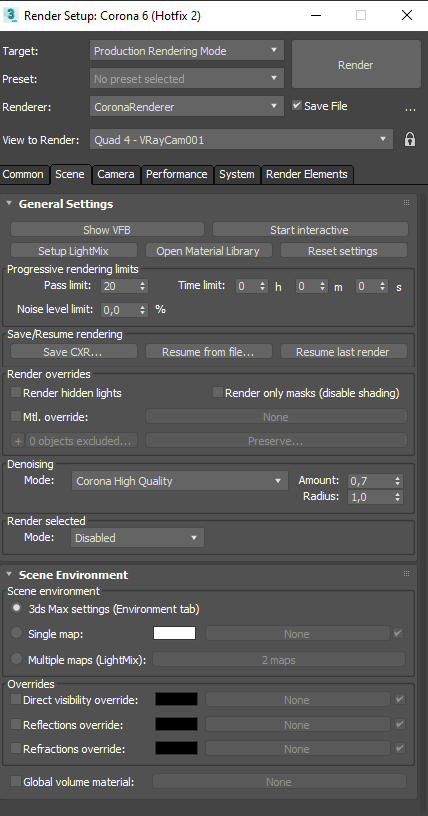Screen dimensions: 428x816
Task: Open Direct visibility override black swatch
Action: tap(177, 699)
